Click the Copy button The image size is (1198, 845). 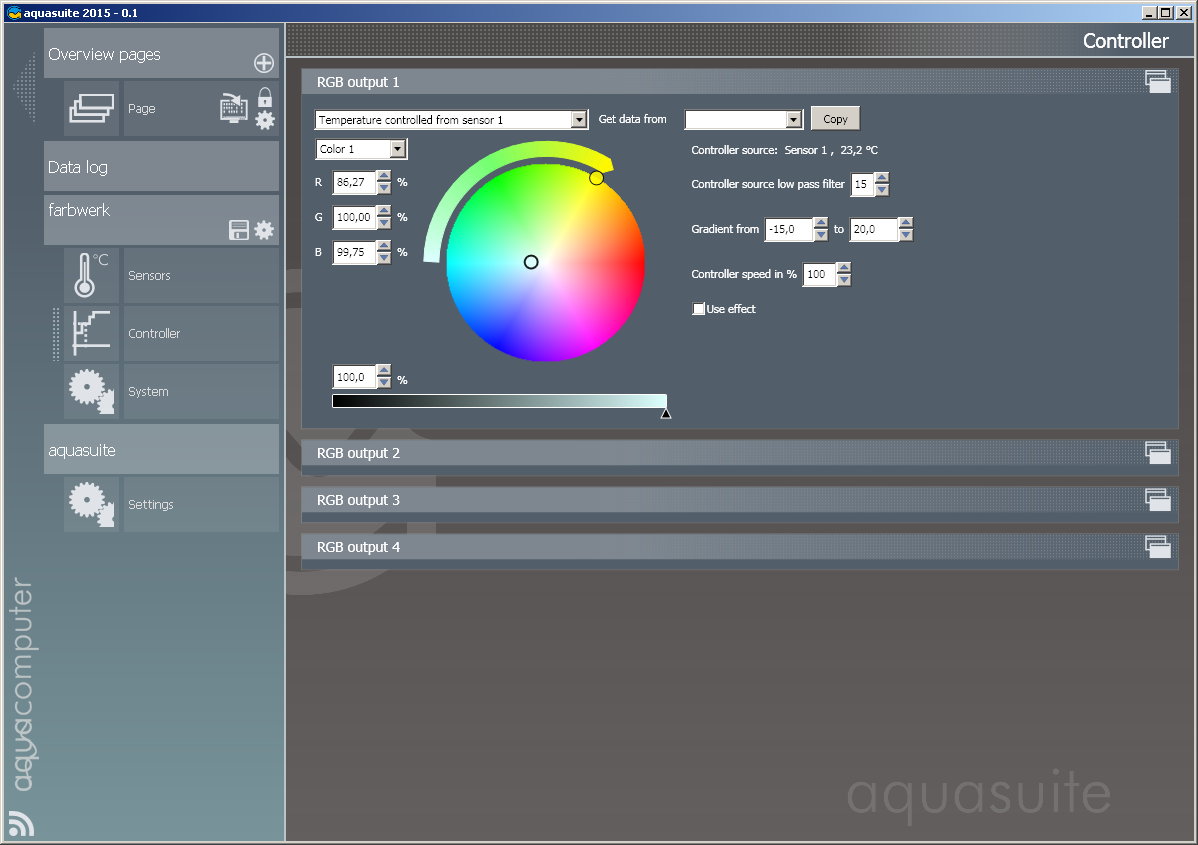coord(835,119)
